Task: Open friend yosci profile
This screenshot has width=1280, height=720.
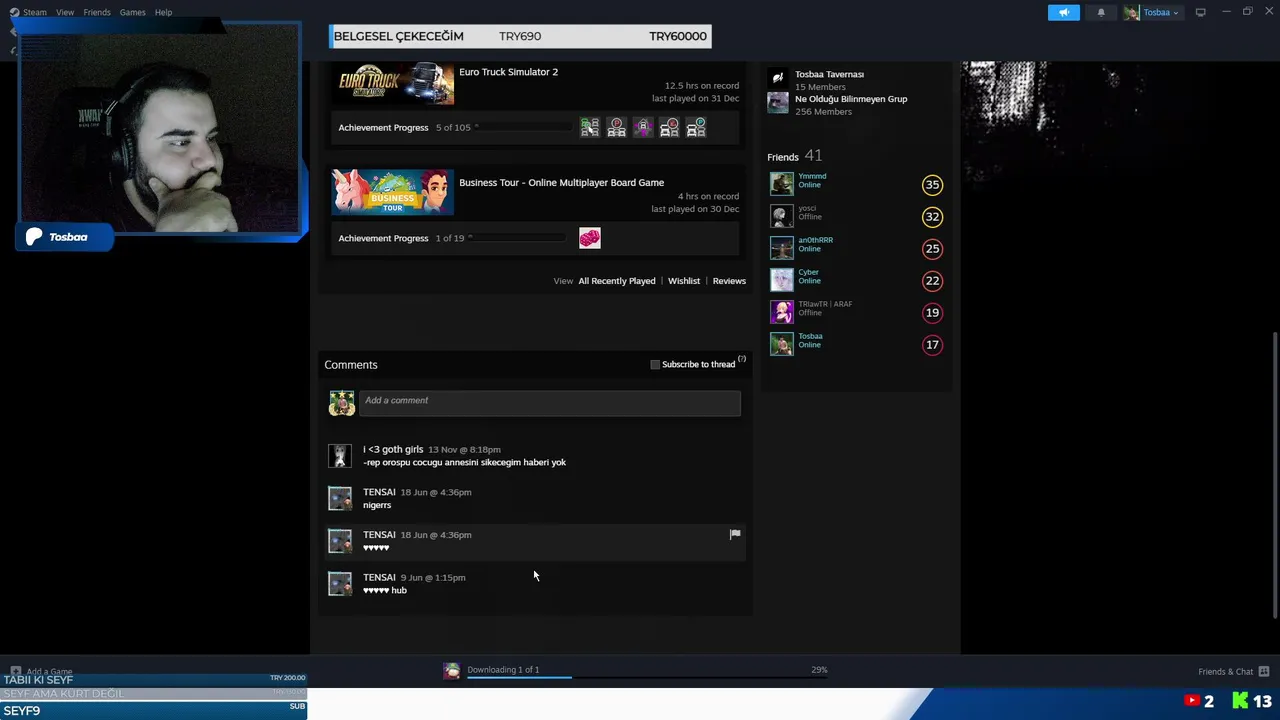Action: [807, 208]
